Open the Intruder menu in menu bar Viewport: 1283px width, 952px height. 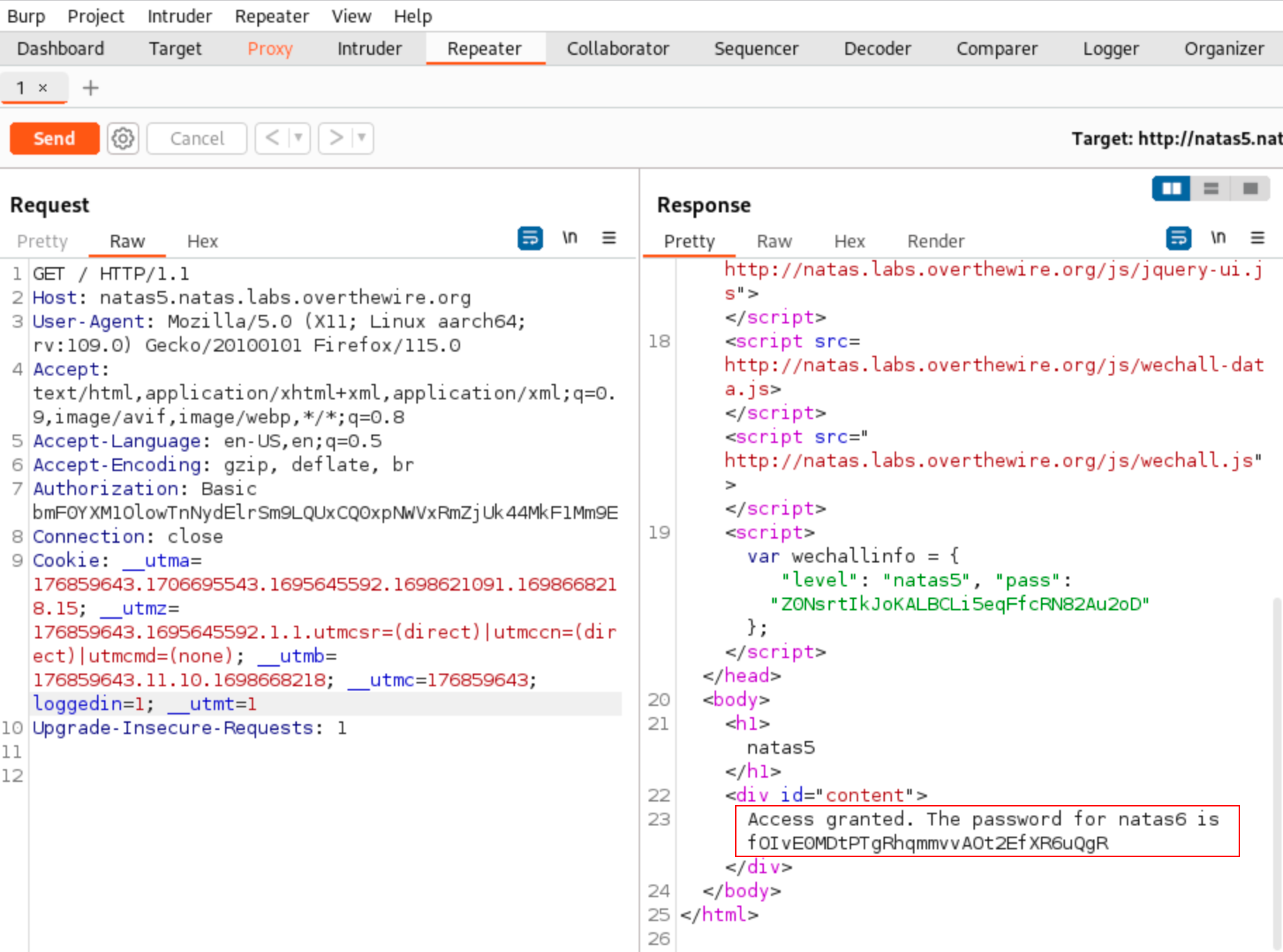[x=179, y=16]
